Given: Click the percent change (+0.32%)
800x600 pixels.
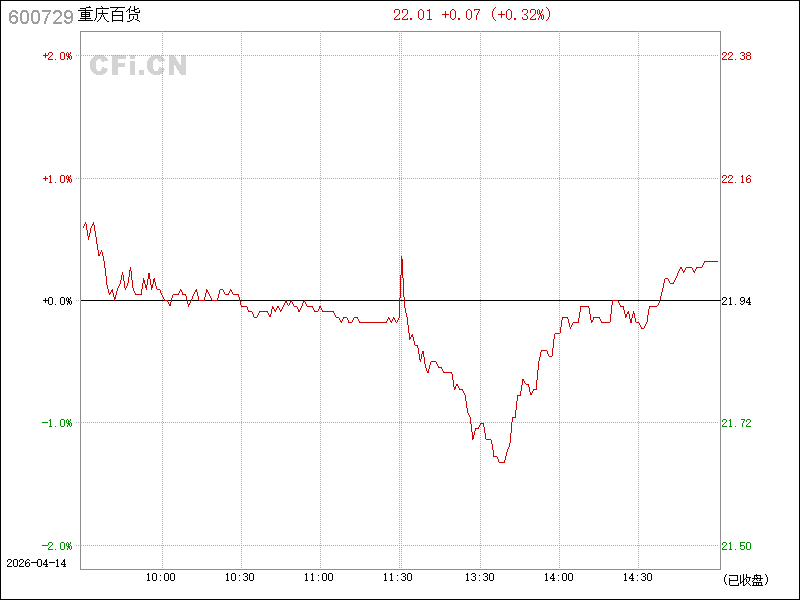Looking at the screenshot, I should click(x=521, y=15).
